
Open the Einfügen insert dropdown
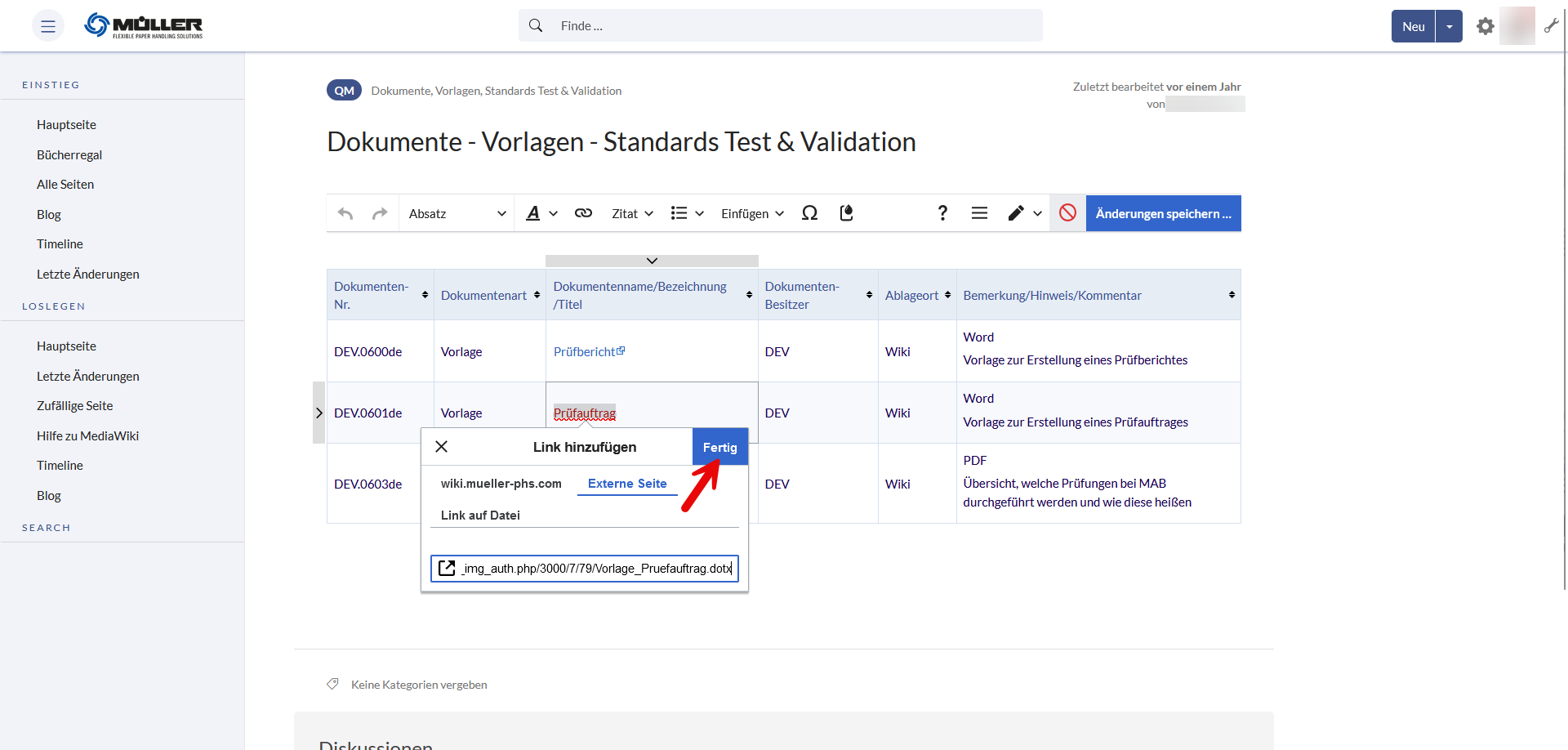[752, 213]
